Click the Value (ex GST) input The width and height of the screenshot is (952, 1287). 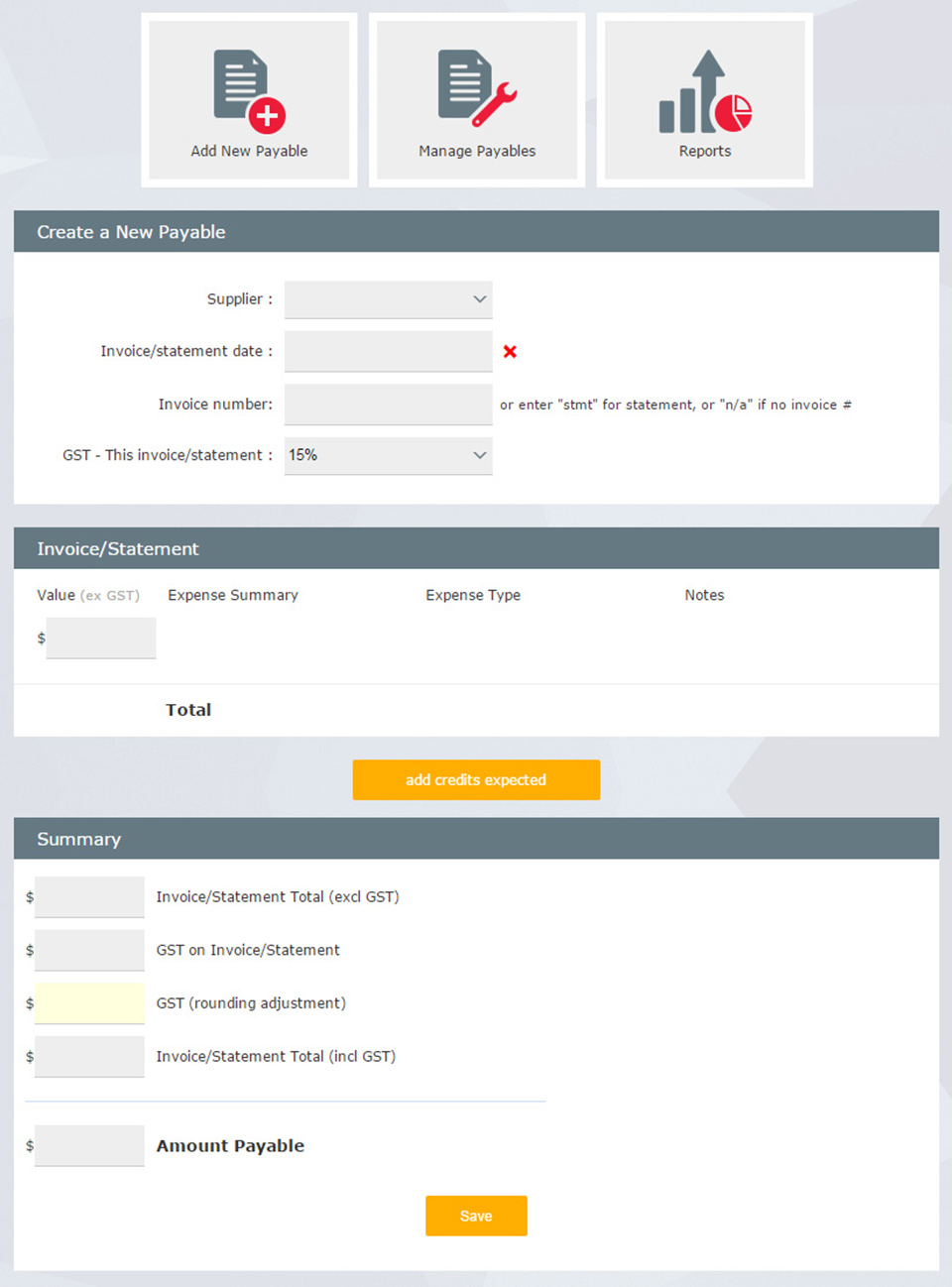point(101,639)
